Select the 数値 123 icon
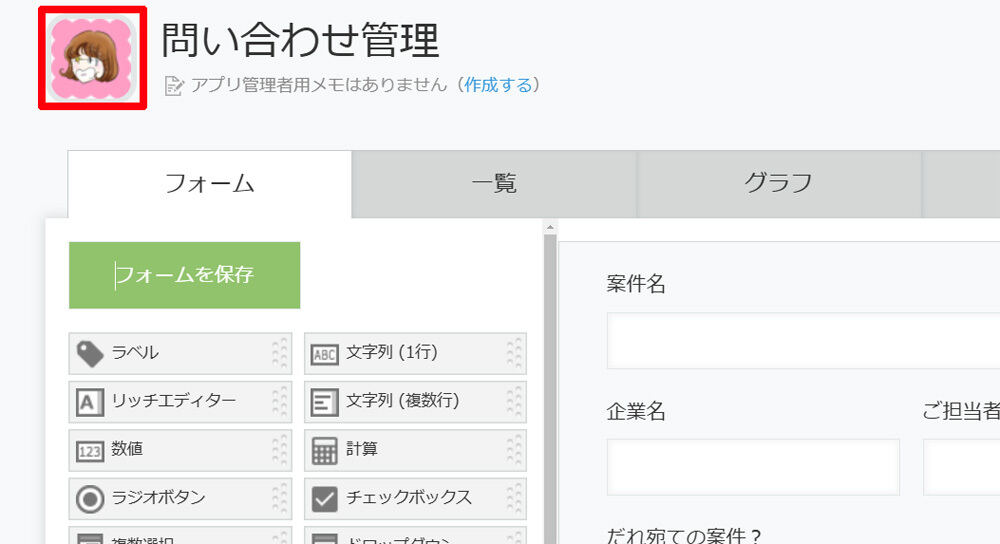This screenshot has height=544, width=1000. pyautogui.click(x=89, y=452)
